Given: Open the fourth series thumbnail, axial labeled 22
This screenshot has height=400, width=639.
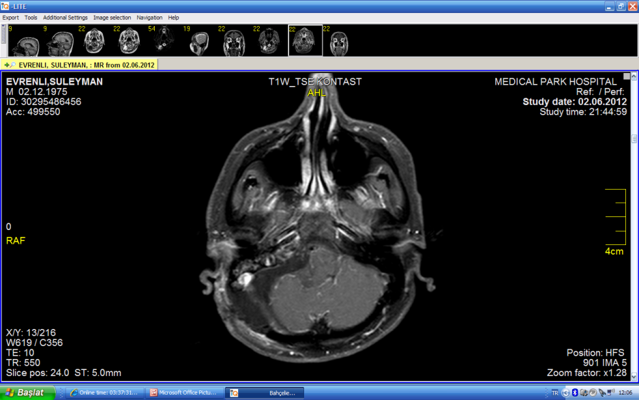Looking at the screenshot, I should point(130,40).
